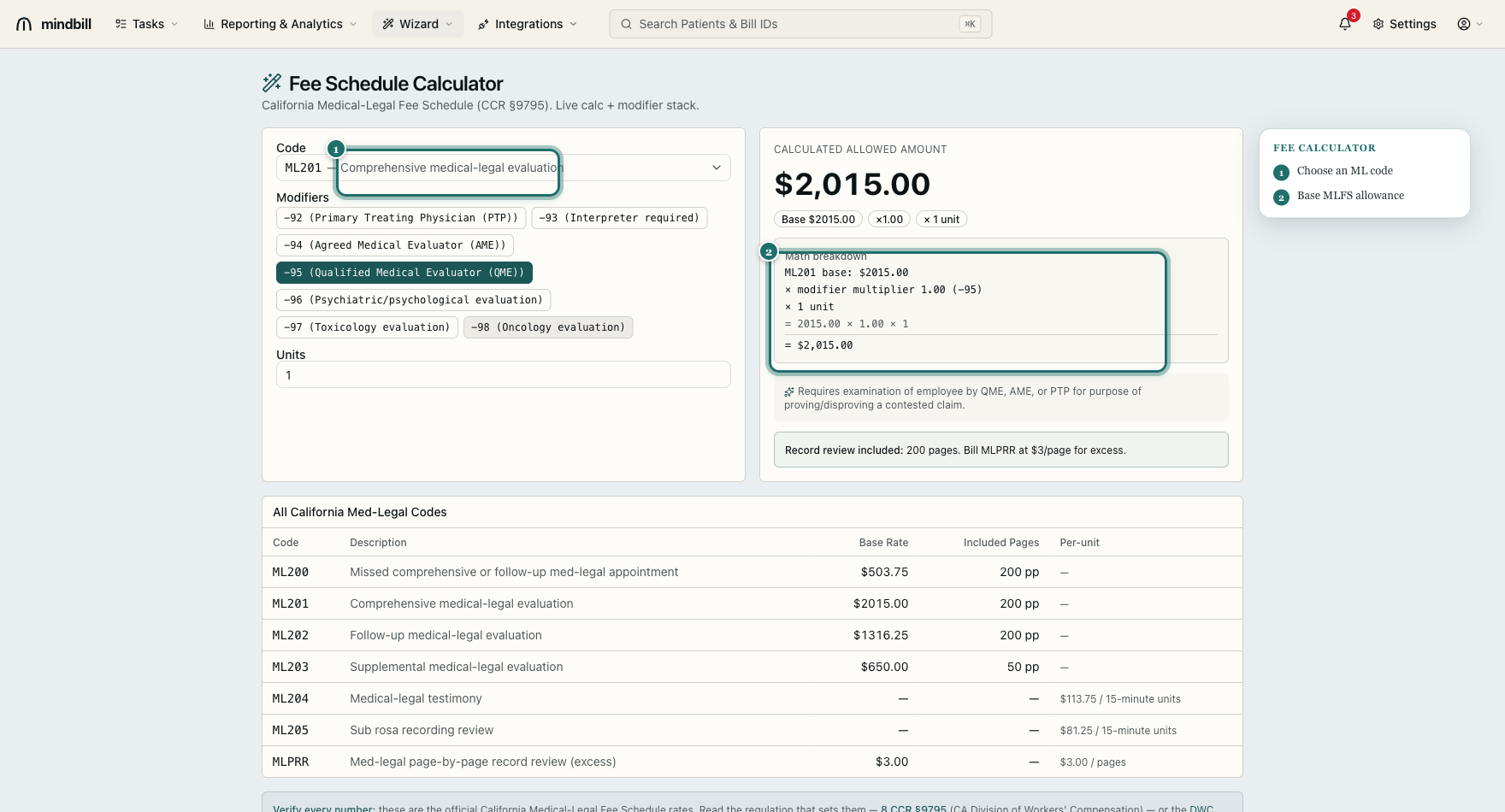
Task: Click the Per-unit column header
Action: pyautogui.click(x=1080, y=543)
